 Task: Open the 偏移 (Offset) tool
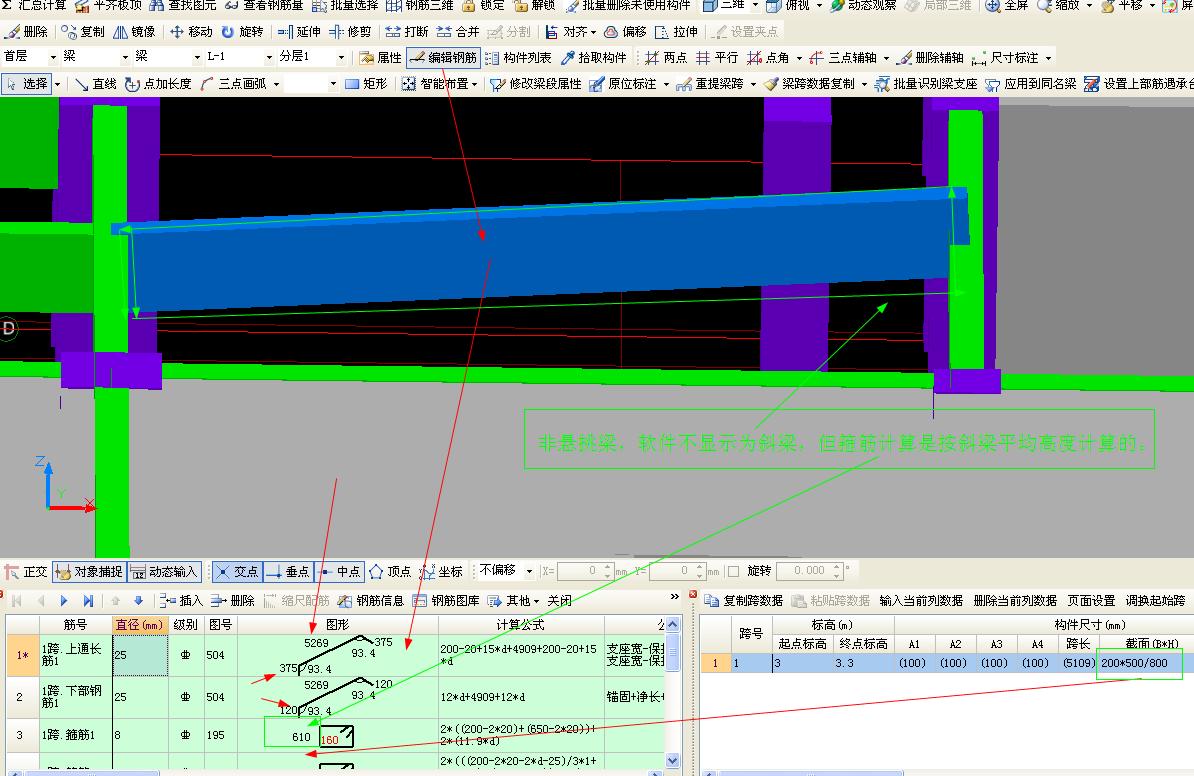[624, 32]
